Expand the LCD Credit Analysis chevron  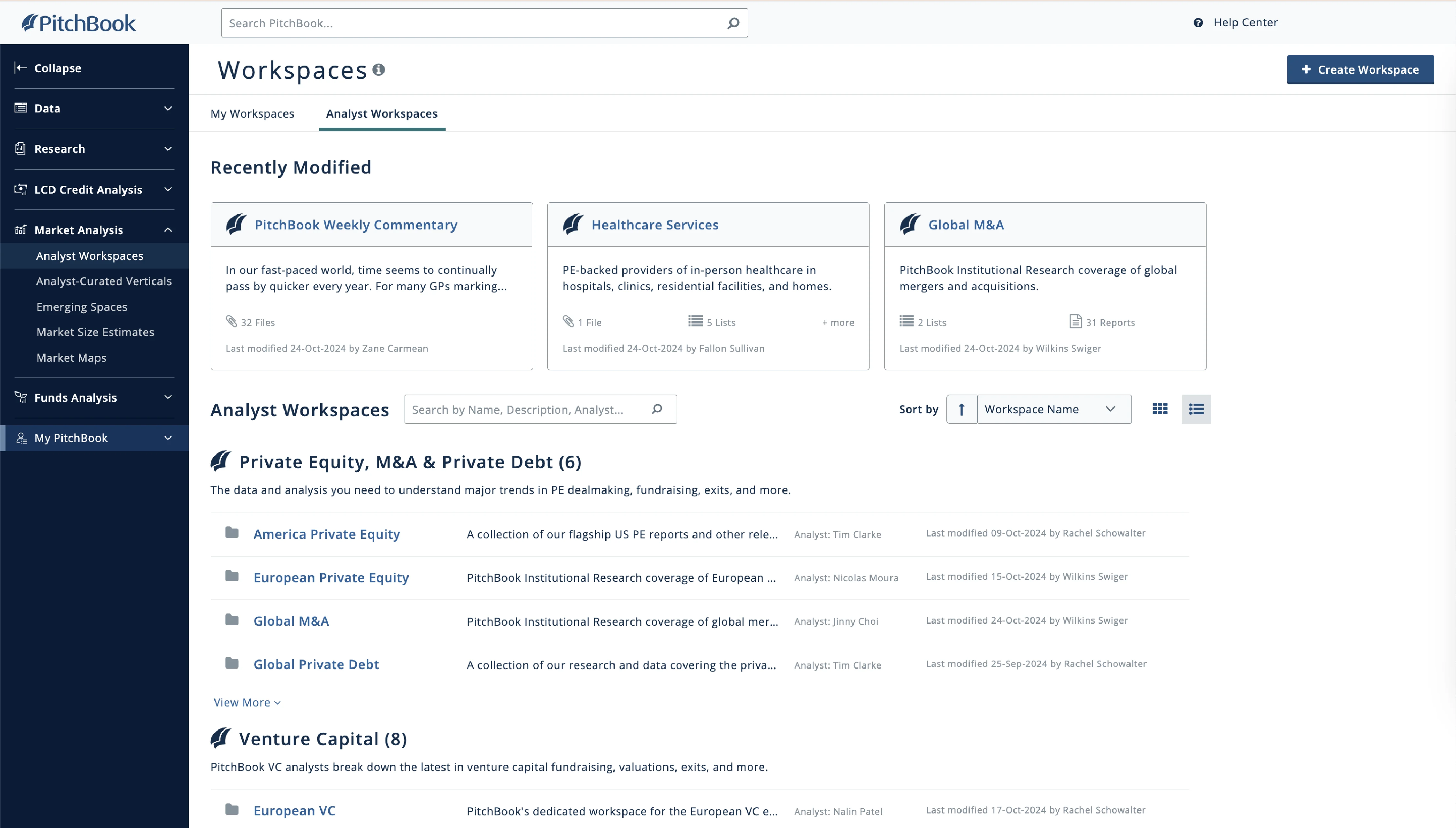click(x=168, y=189)
